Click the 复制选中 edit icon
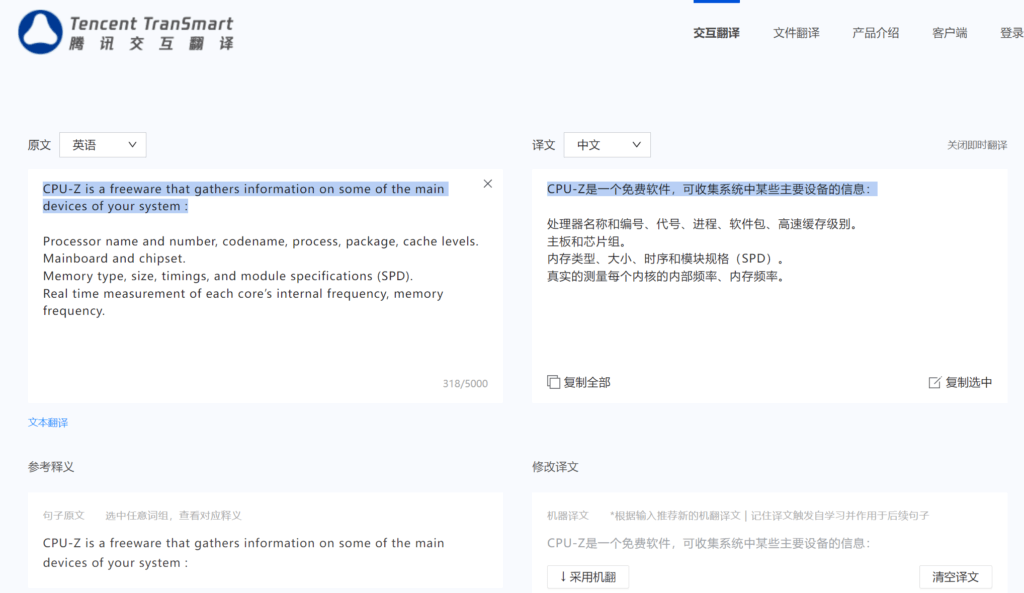This screenshot has height=593, width=1024. 935,382
